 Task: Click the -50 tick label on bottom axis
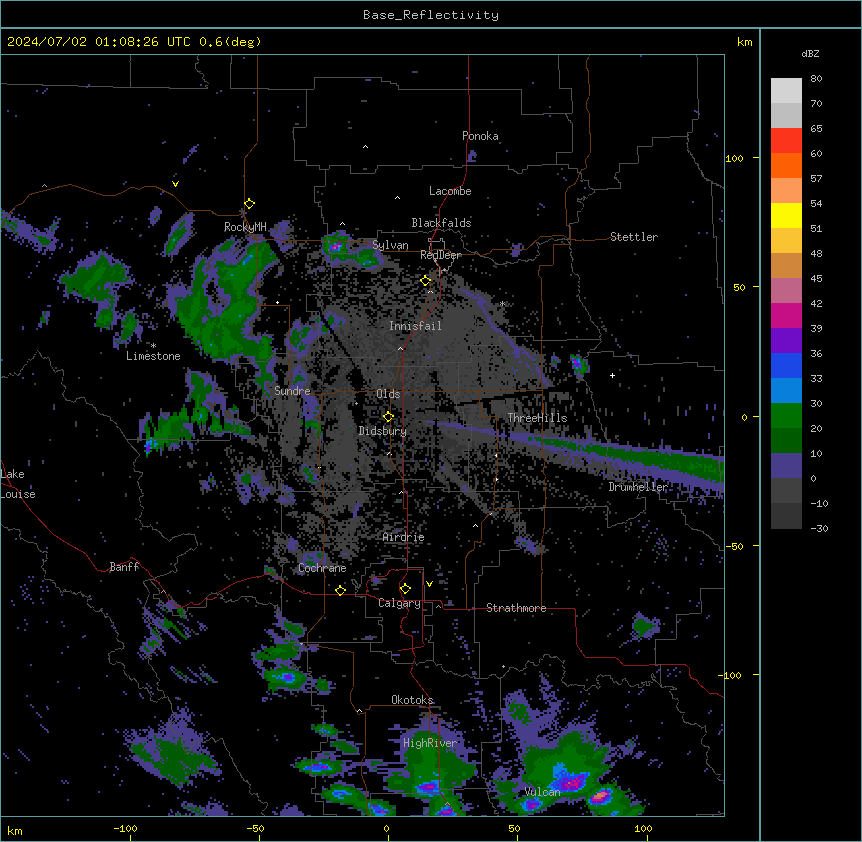(255, 828)
